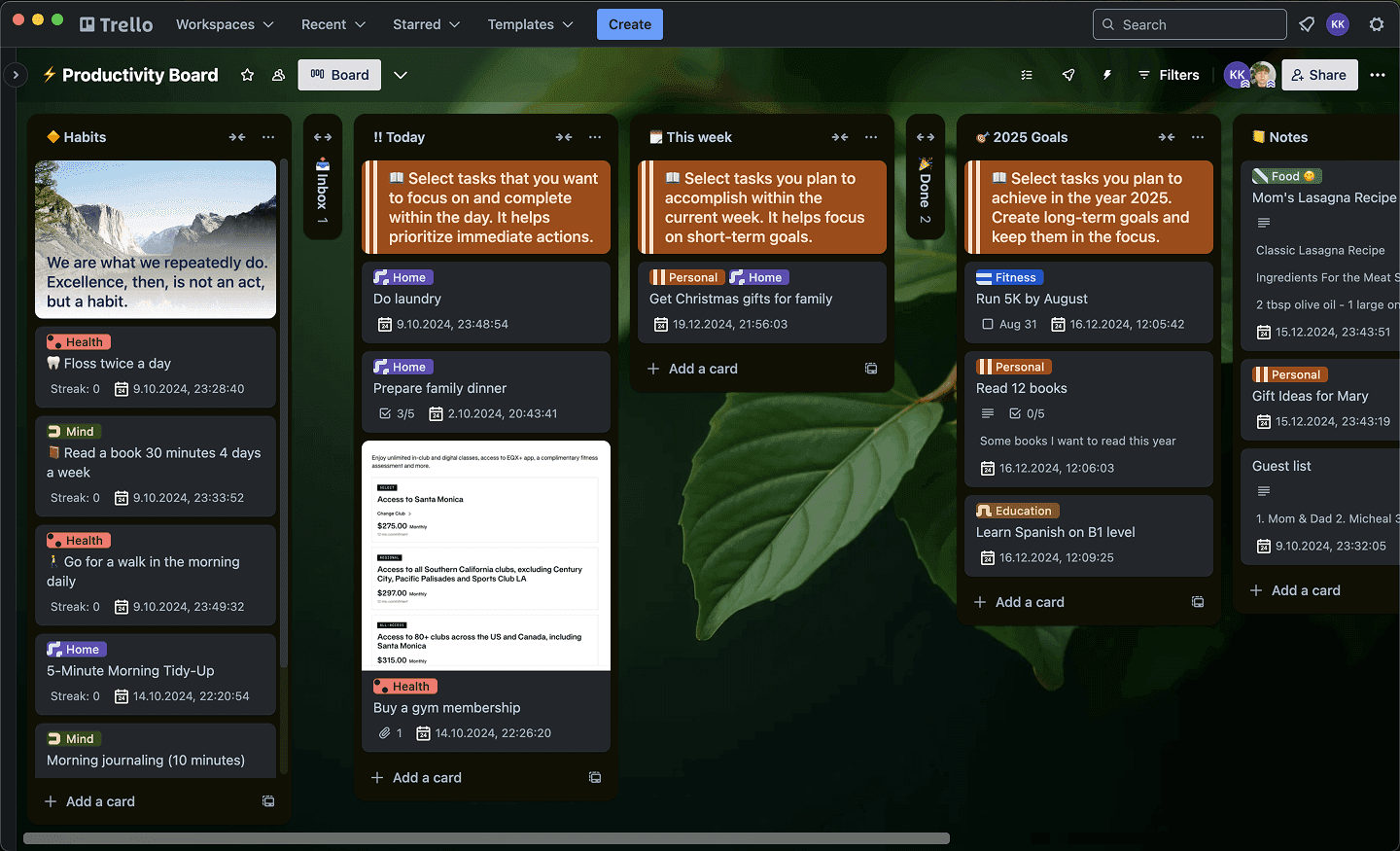Click the green Food label on lasagna card

pyautogui.click(x=1286, y=176)
